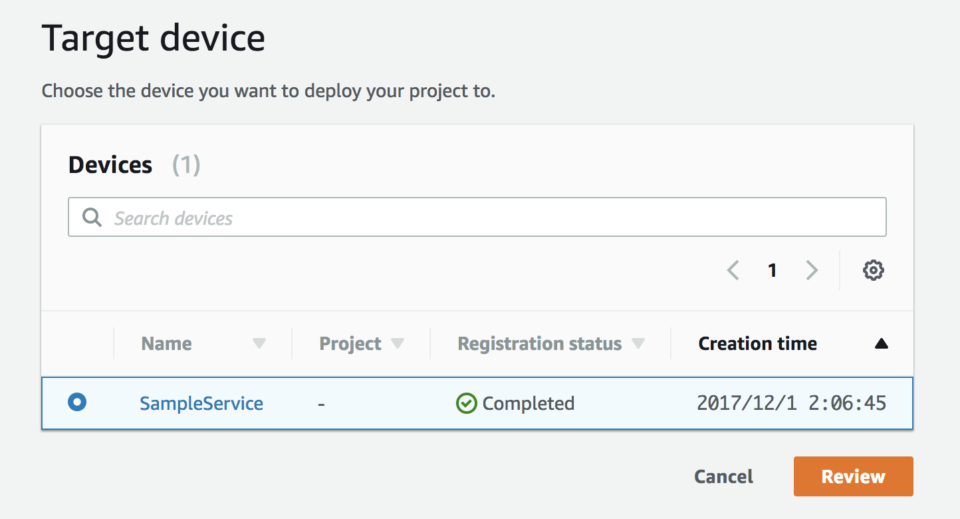This screenshot has width=960, height=519.
Task: Open the SampleService device link
Action: pyautogui.click(x=201, y=403)
